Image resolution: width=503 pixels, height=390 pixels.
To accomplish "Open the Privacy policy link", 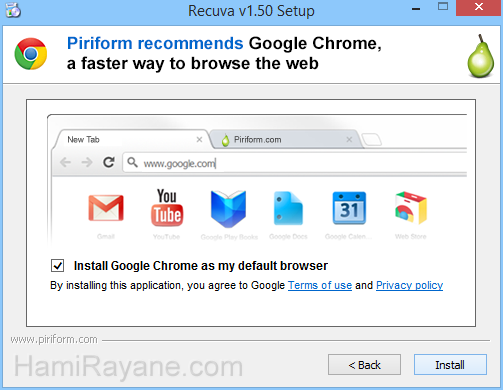I will pos(409,285).
